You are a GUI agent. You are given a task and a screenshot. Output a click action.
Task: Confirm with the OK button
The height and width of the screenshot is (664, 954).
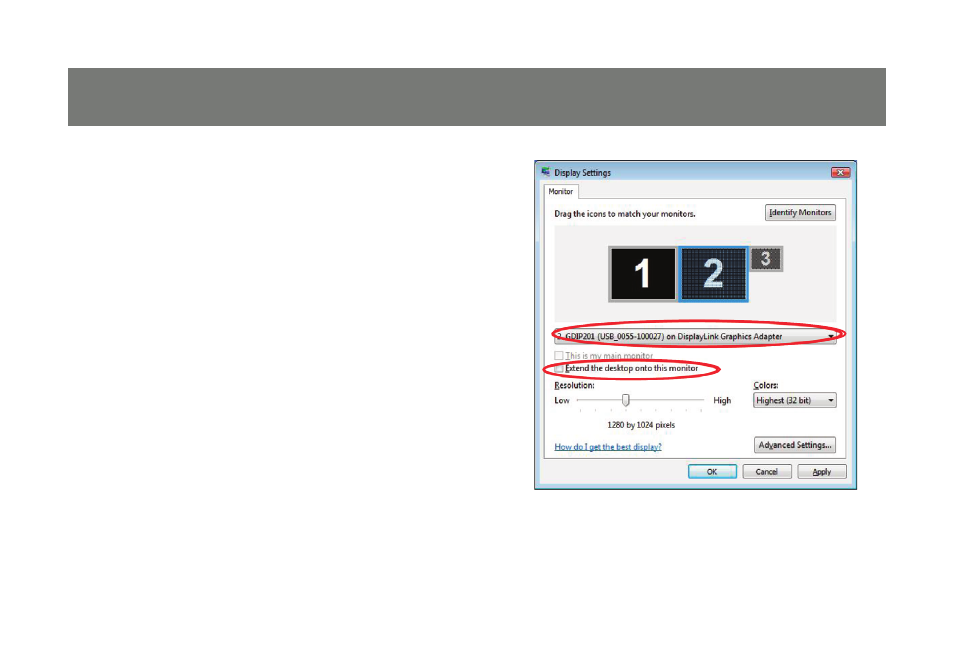712,472
